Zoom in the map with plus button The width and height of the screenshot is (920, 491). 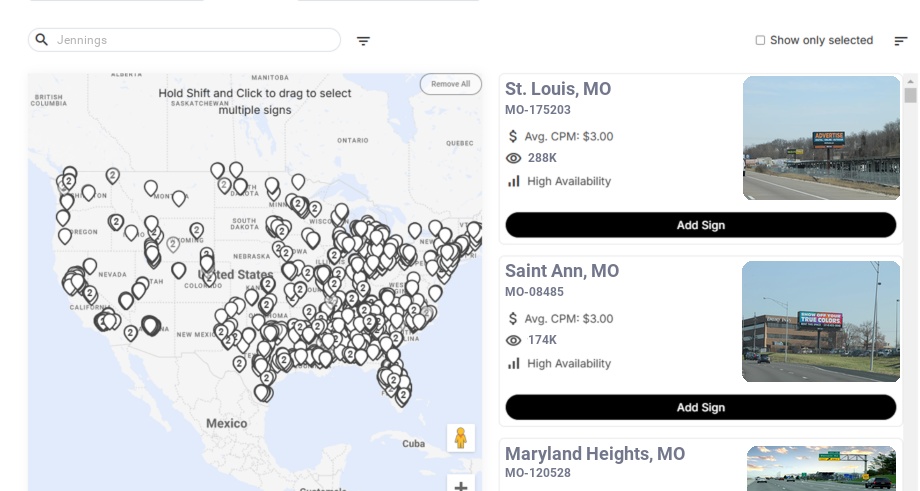pyautogui.click(x=461, y=486)
